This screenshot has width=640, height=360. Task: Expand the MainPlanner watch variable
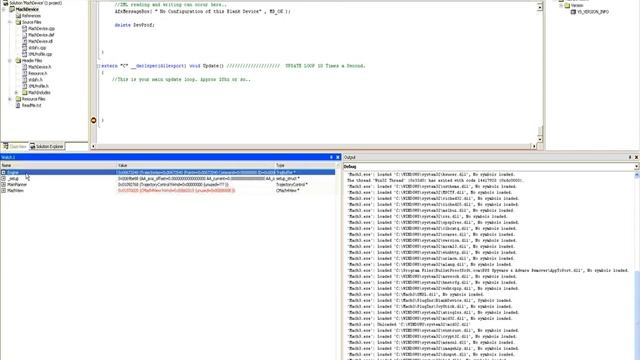pos(4,184)
